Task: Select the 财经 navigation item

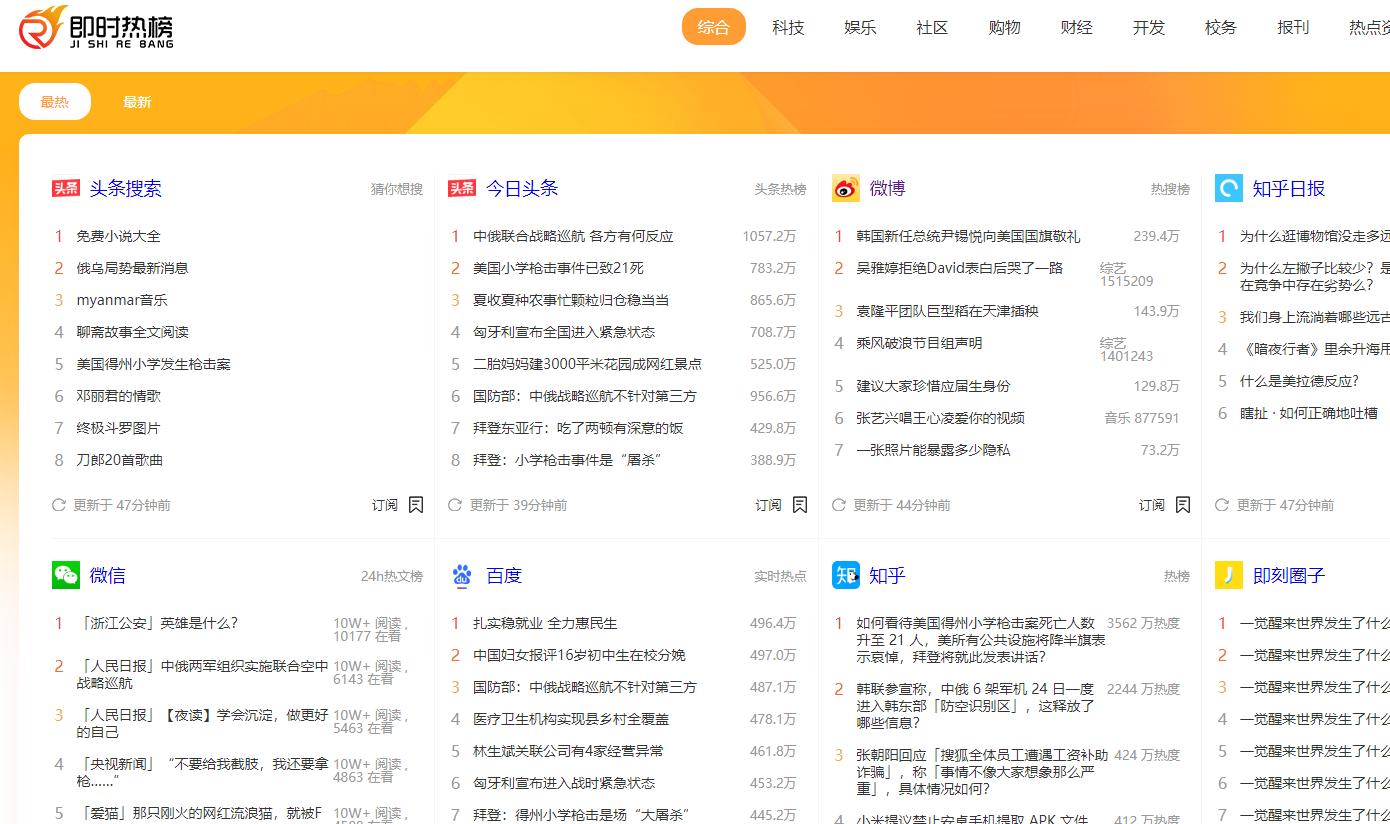Action: tap(1076, 27)
